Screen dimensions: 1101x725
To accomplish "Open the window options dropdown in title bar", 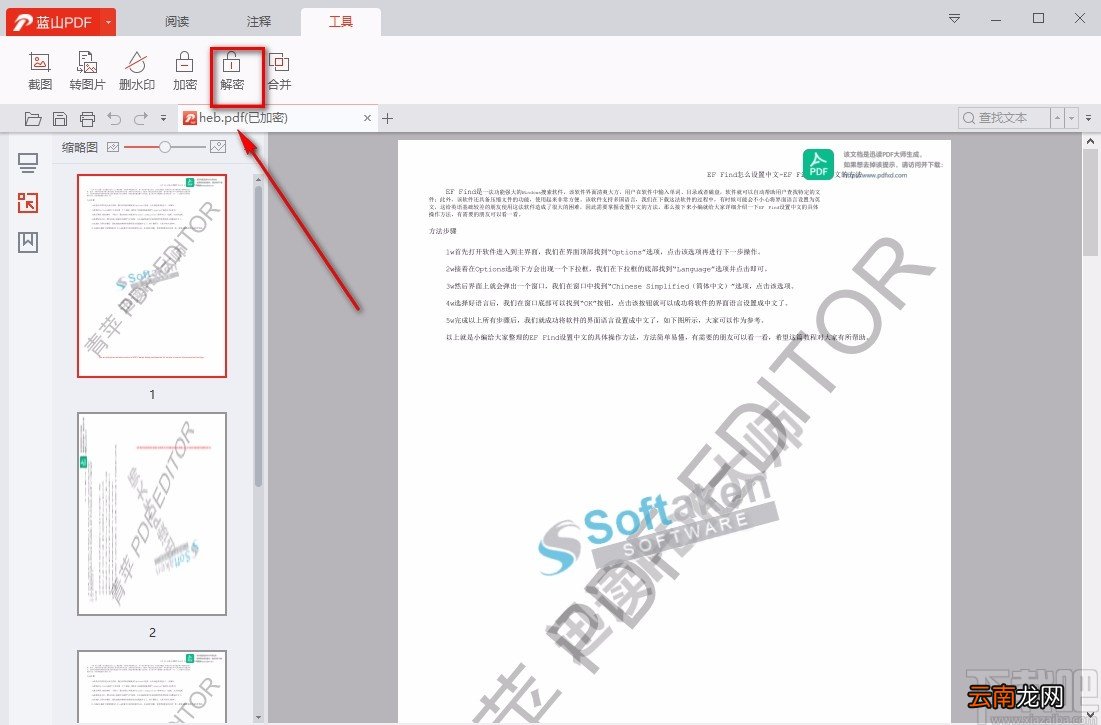I will point(954,19).
